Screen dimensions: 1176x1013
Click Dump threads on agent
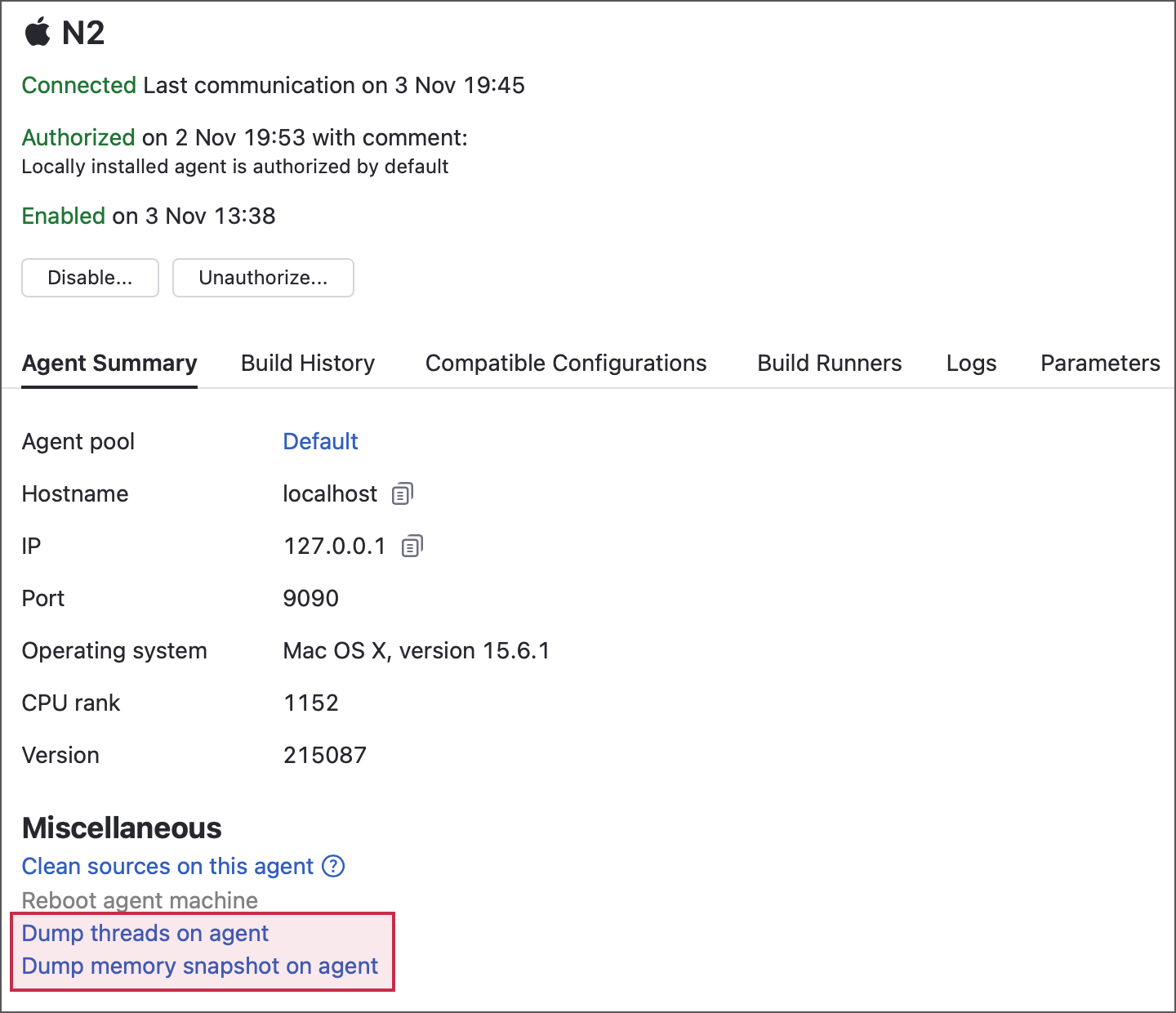tap(145, 933)
